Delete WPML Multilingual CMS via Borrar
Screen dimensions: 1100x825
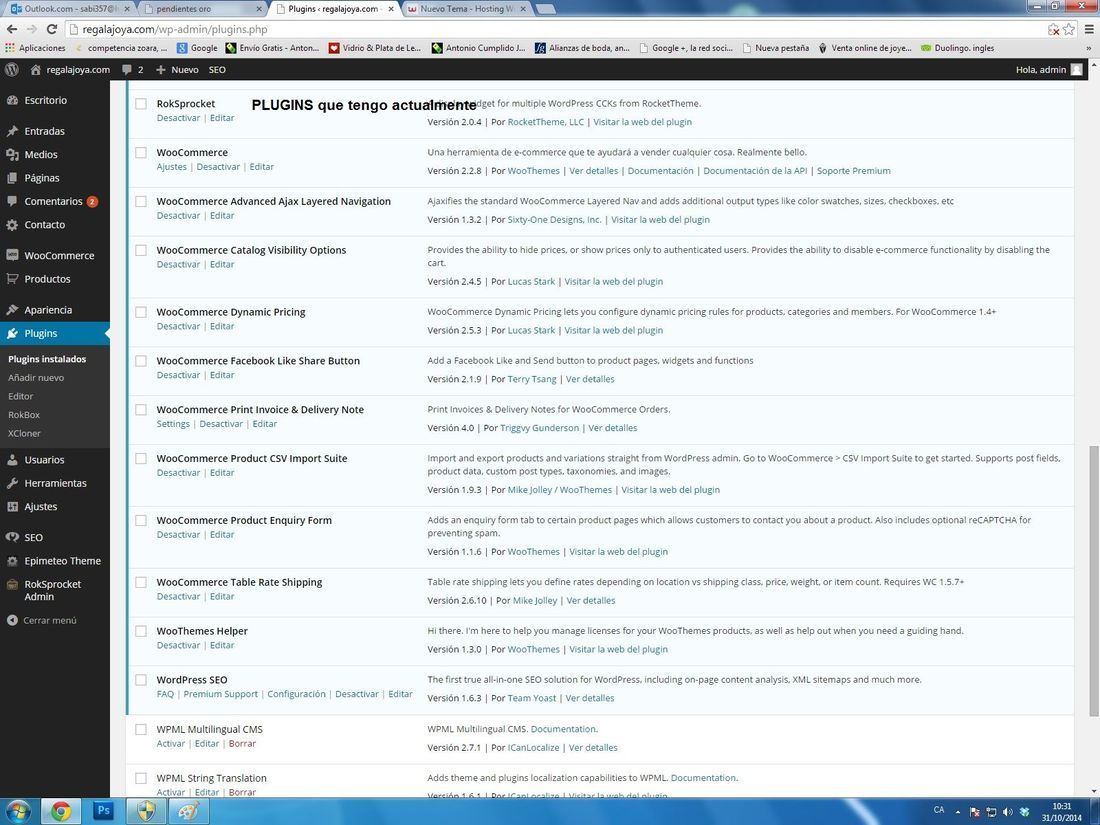click(242, 744)
